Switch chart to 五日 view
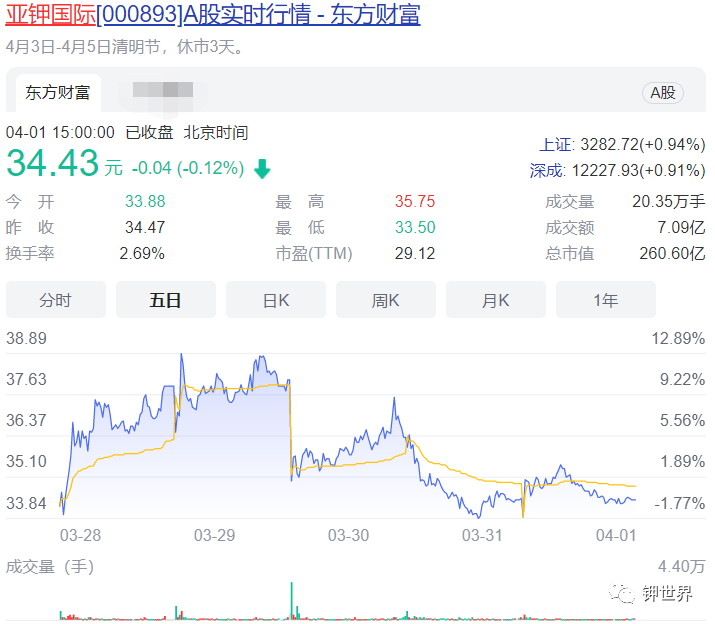Screen dimensions: 715x624 pos(166,300)
